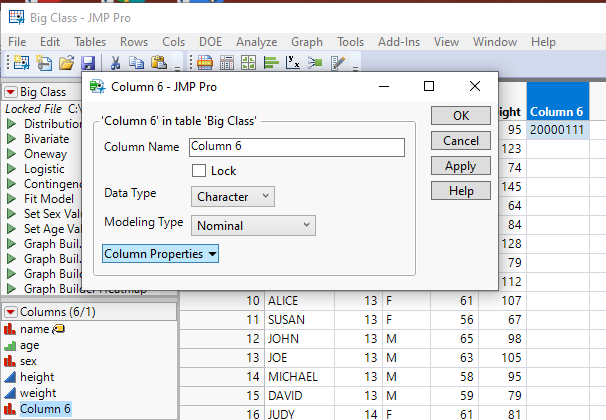Click the modeling type icon beside sex column
This screenshot has width=606, height=420.
[x=10, y=361]
